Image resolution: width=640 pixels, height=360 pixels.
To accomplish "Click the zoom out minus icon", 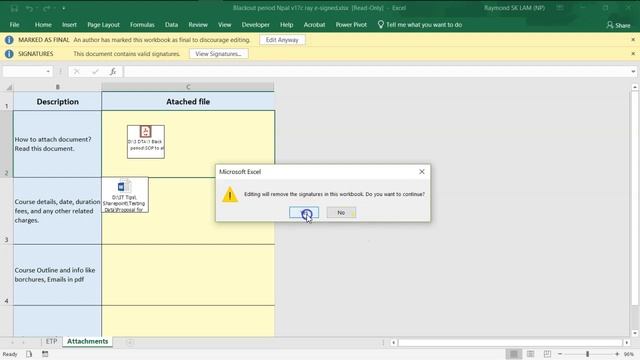I will click(x=560, y=354).
